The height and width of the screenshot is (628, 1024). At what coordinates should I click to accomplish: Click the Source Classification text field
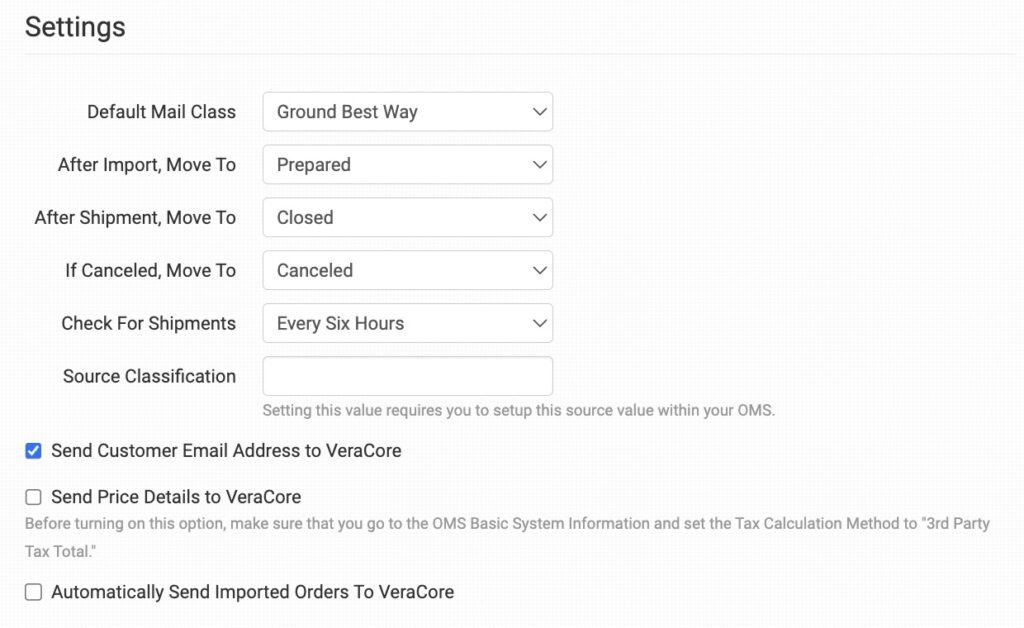pos(407,377)
